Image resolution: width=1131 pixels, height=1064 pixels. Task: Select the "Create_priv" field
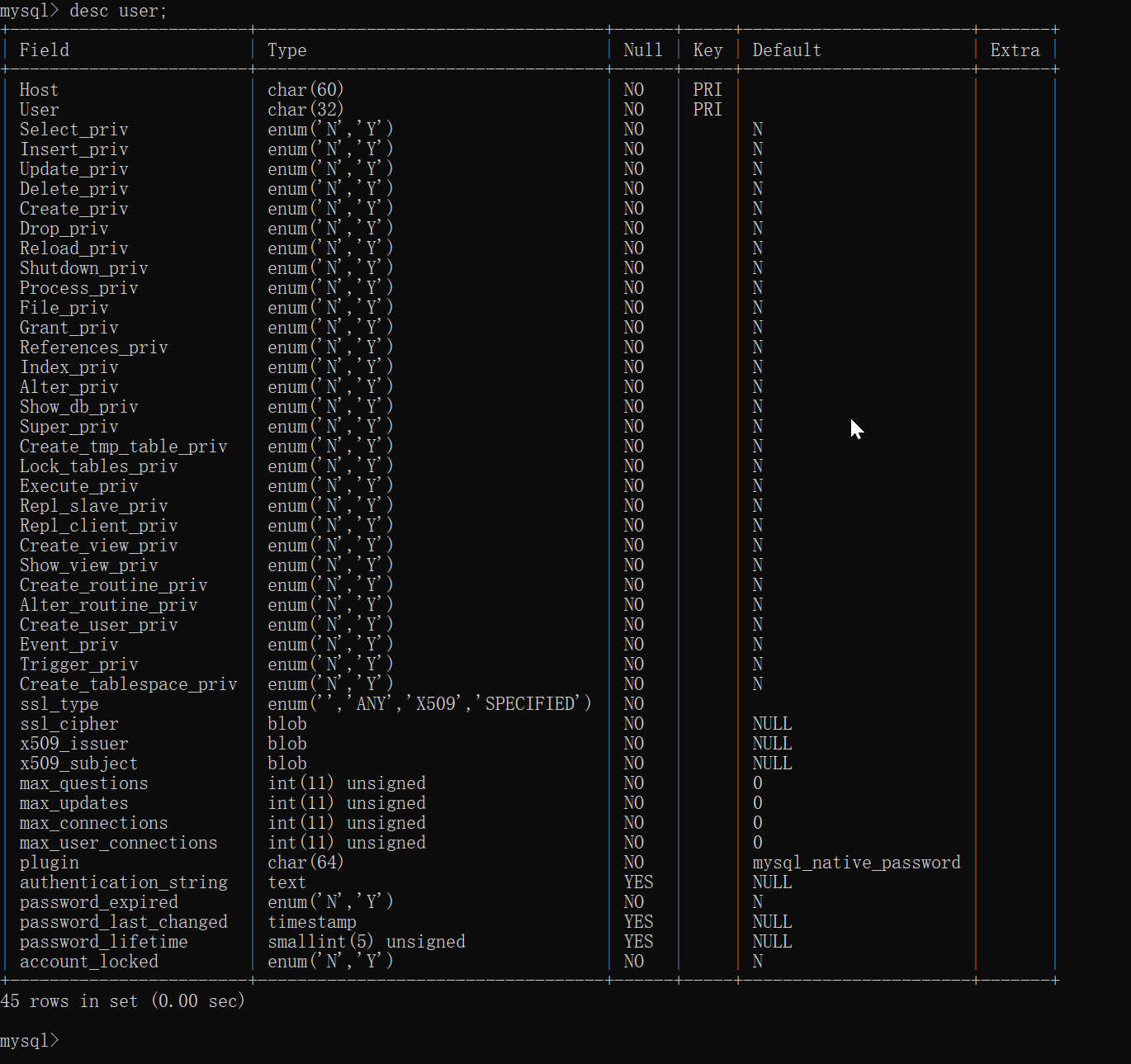coord(74,209)
